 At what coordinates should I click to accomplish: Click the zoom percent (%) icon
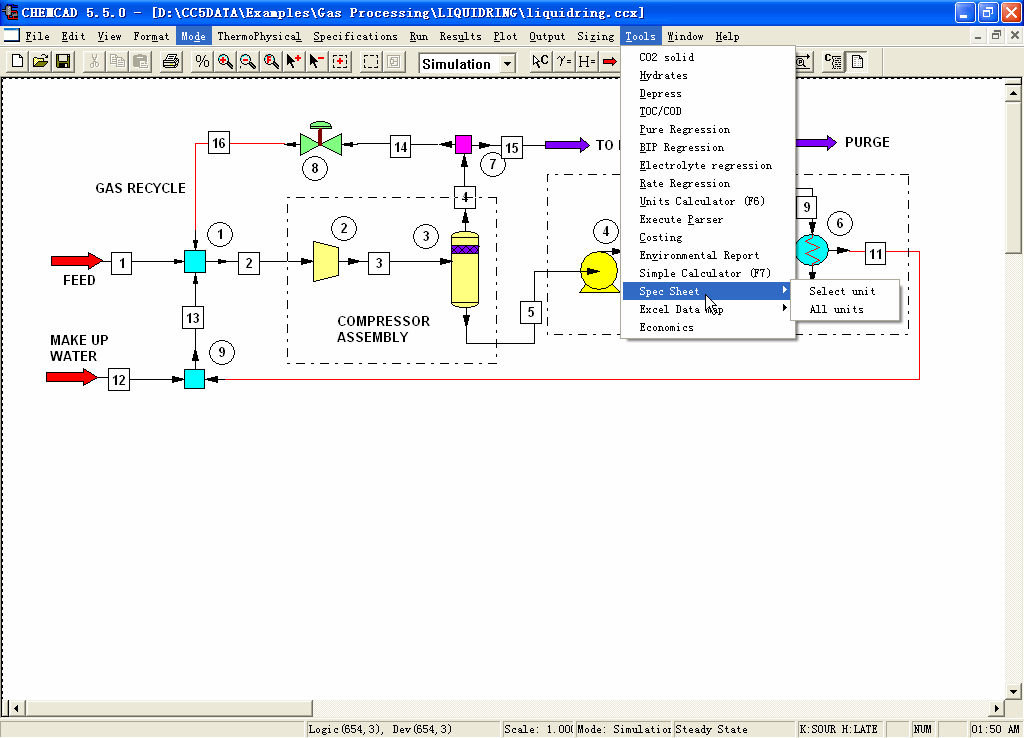(202, 61)
